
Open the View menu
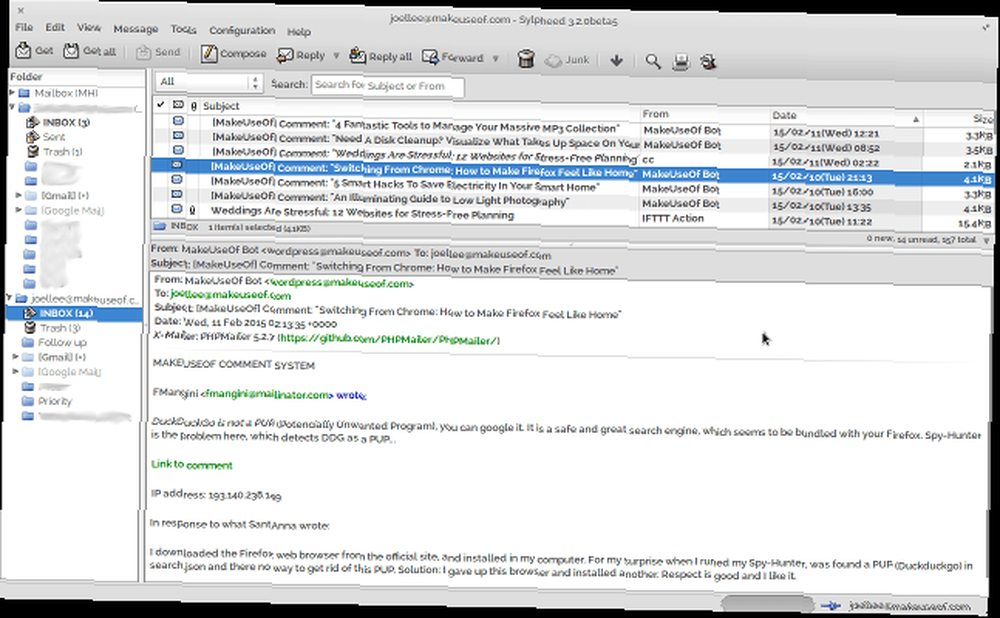point(89,27)
